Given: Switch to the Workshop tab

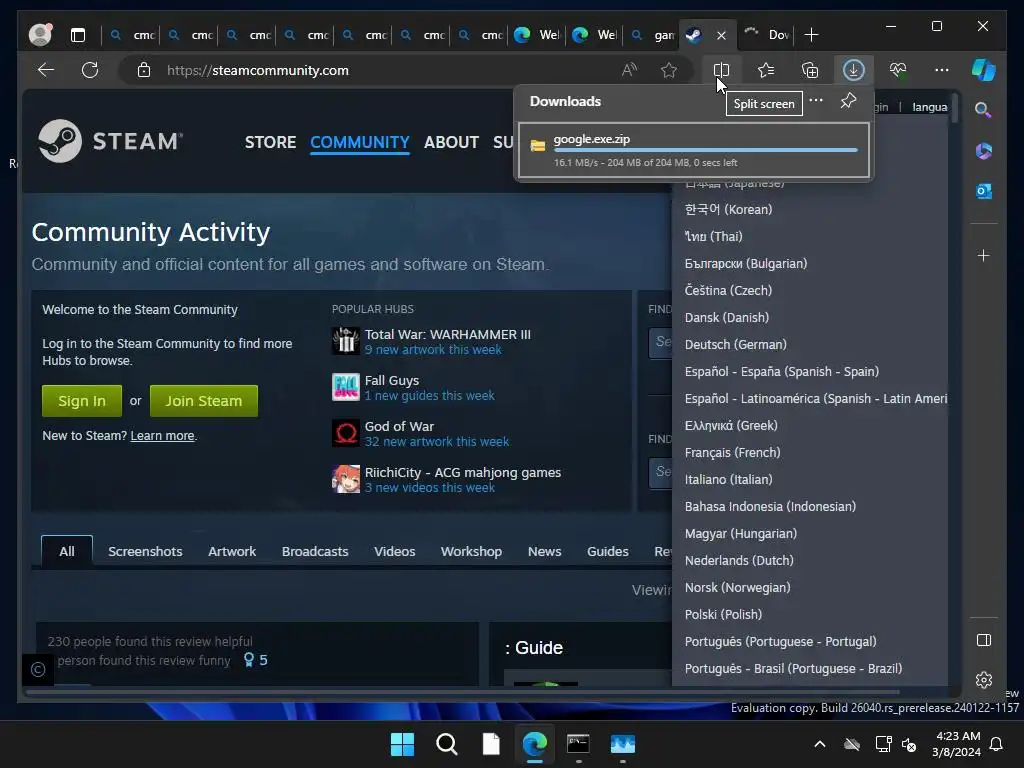Looking at the screenshot, I should (x=472, y=551).
